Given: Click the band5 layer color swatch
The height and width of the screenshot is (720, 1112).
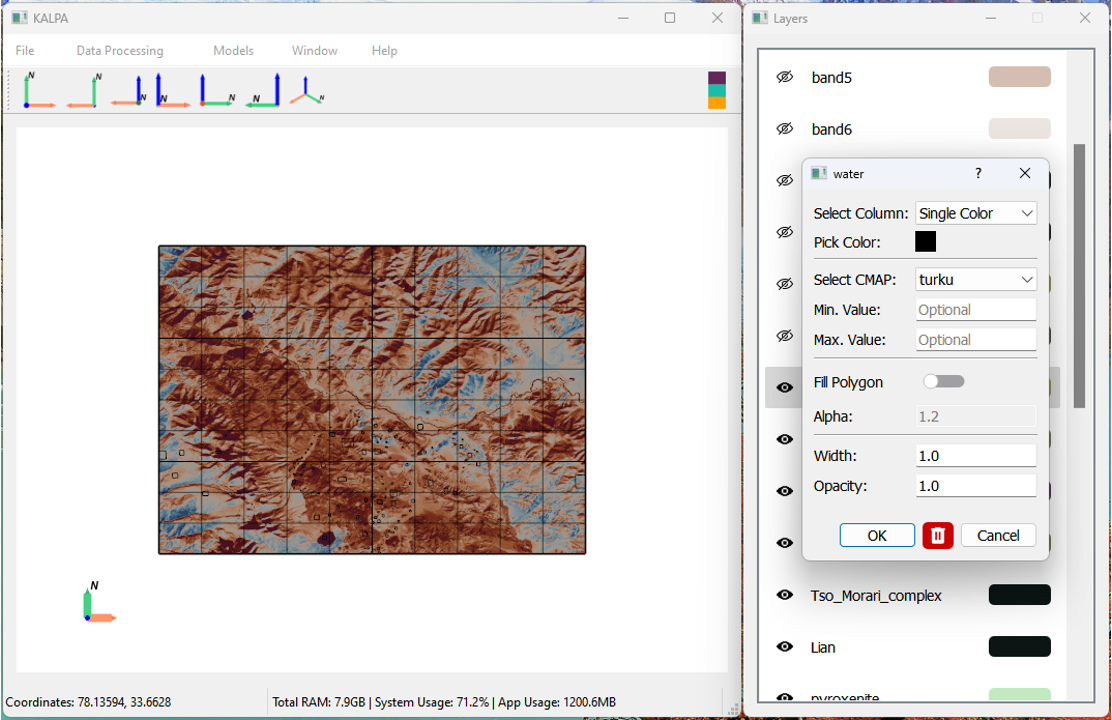Looking at the screenshot, I should click(1020, 77).
